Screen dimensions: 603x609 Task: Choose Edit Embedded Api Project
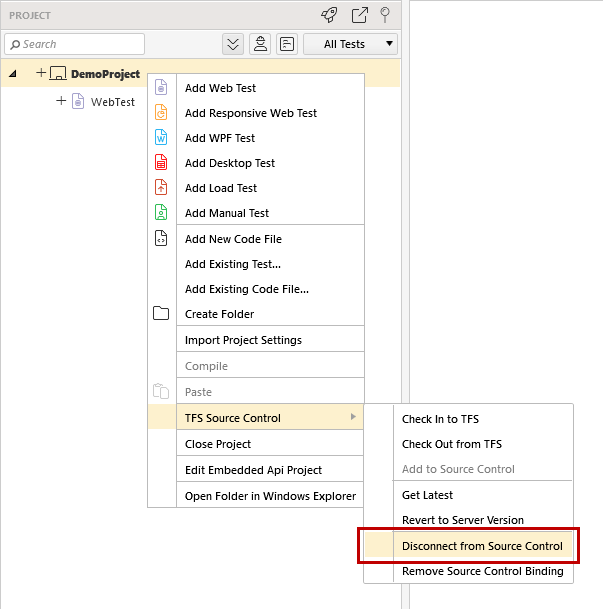pyautogui.click(x=255, y=470)
